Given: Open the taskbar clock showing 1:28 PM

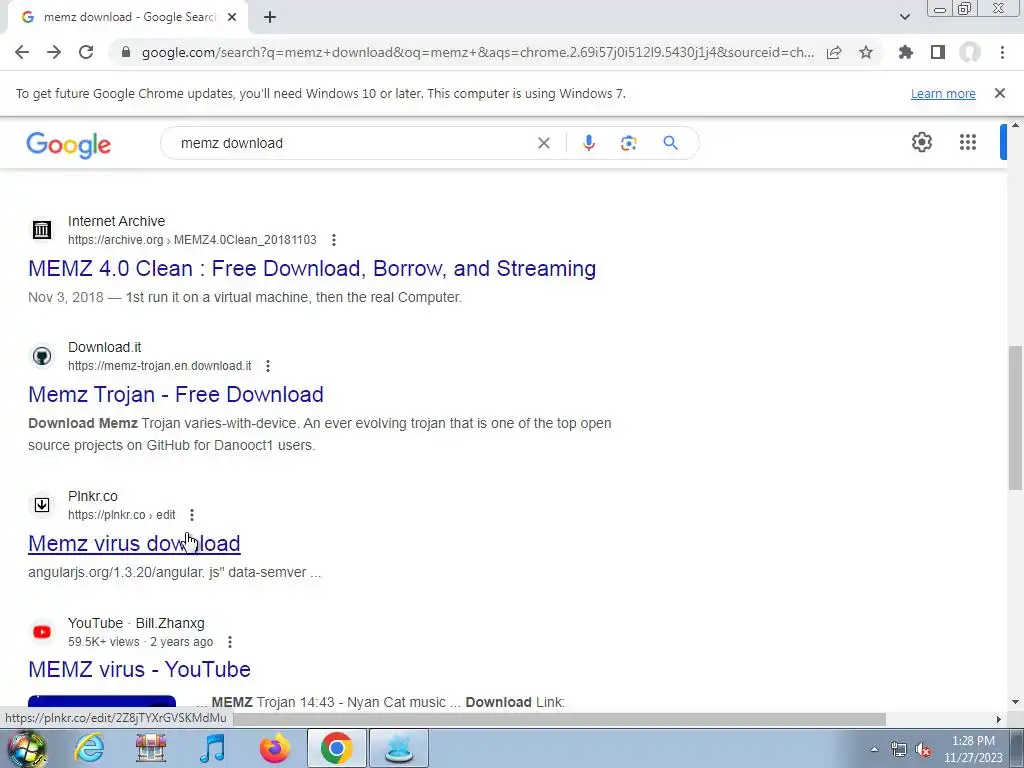Looking at the screenshot, I should (x=973, y=749).
